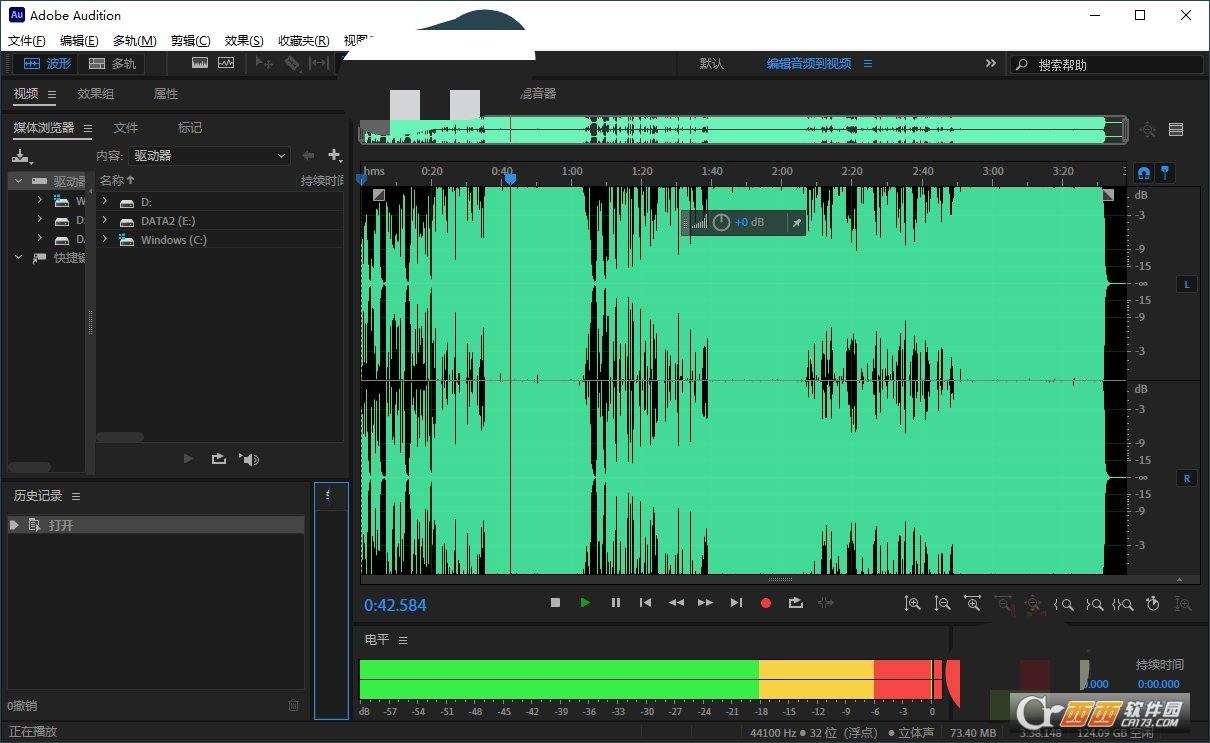Image resolution: width=1210 pixels, height=743 pixels.
Task: Click the blue playhead marker on timeline
Action: coord(510,179)
